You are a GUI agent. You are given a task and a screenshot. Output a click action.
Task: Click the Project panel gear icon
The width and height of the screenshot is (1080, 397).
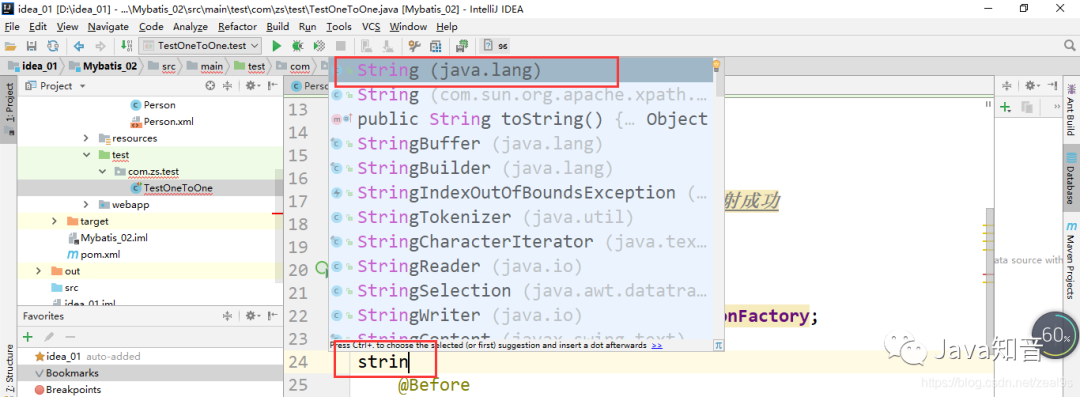[251, 85]
